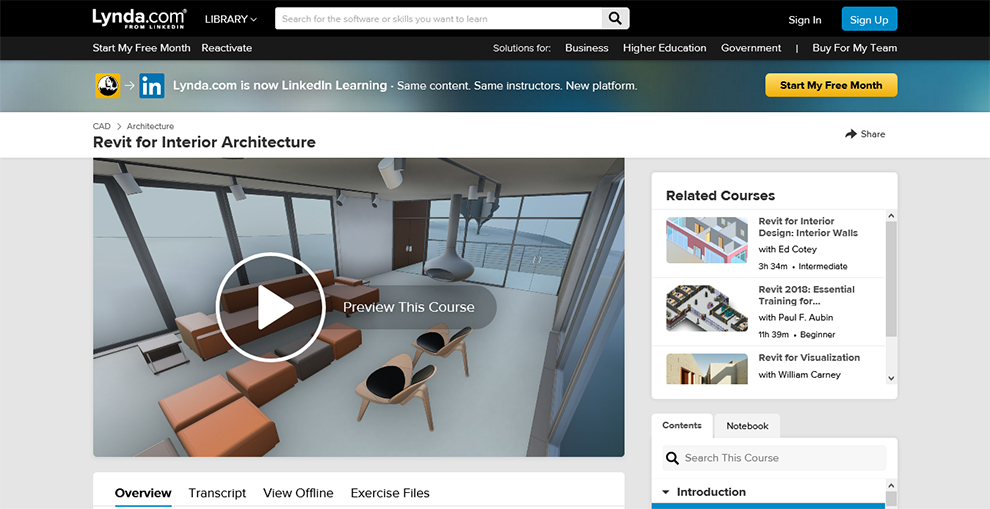Click the search magnifier button in header
The image size is (990, 509).
pyautogui.click(x=615, y=18)
